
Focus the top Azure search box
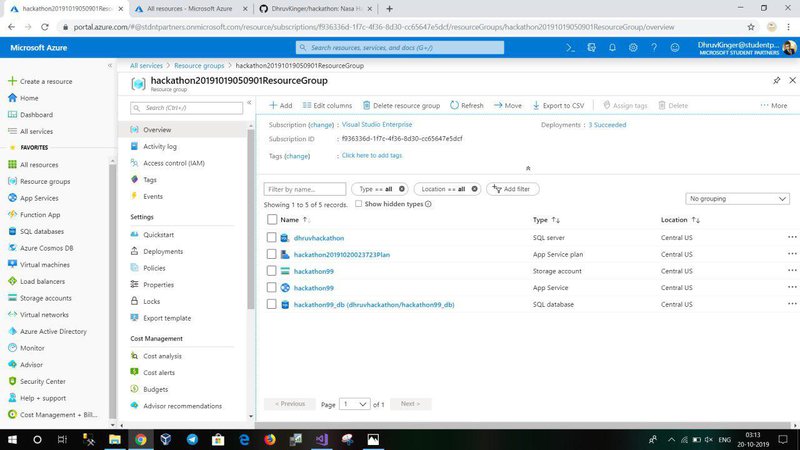coord(399,47)
